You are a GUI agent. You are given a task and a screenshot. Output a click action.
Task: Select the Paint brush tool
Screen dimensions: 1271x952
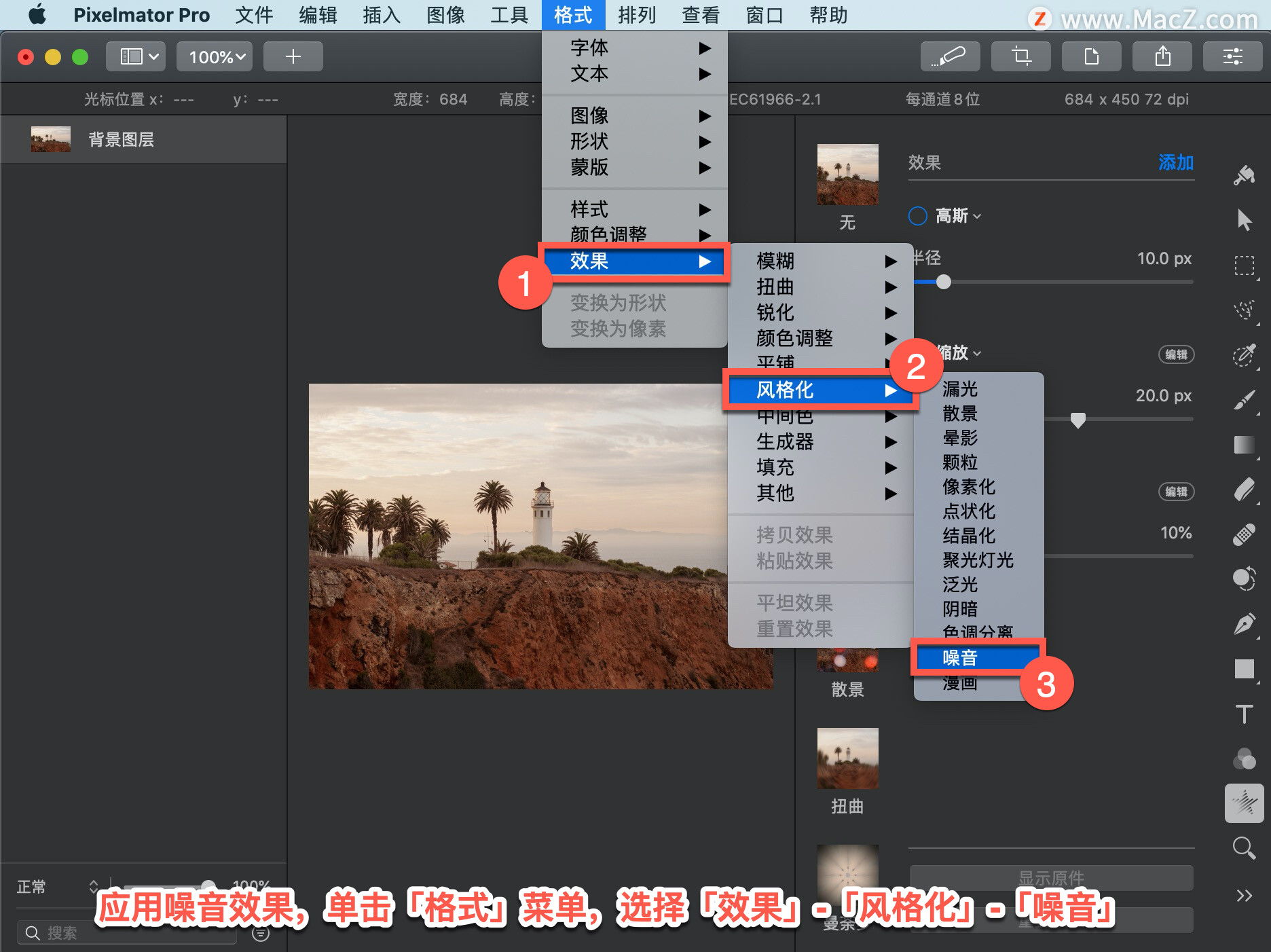coord(1244,399)
